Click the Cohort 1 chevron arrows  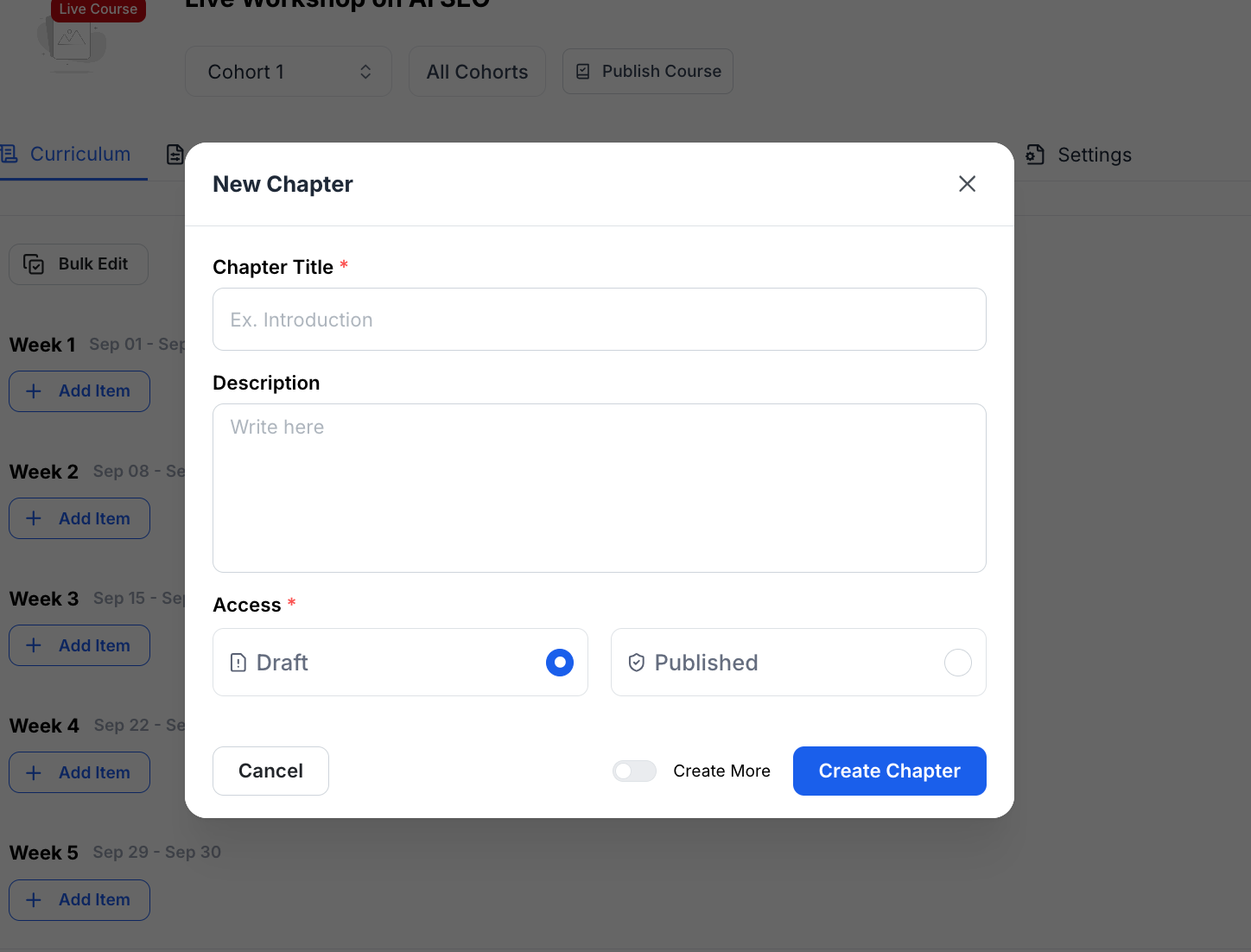pyautogui.click(x=365, y=72)
